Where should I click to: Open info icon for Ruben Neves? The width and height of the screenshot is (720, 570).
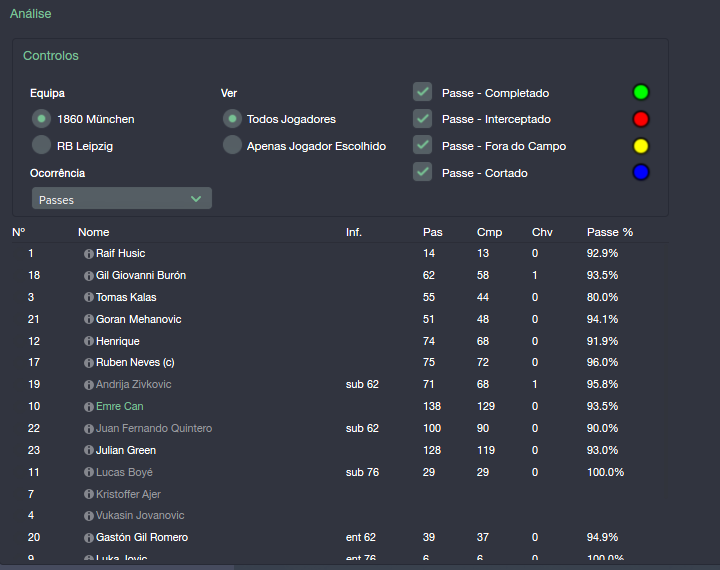click(89, 363)
